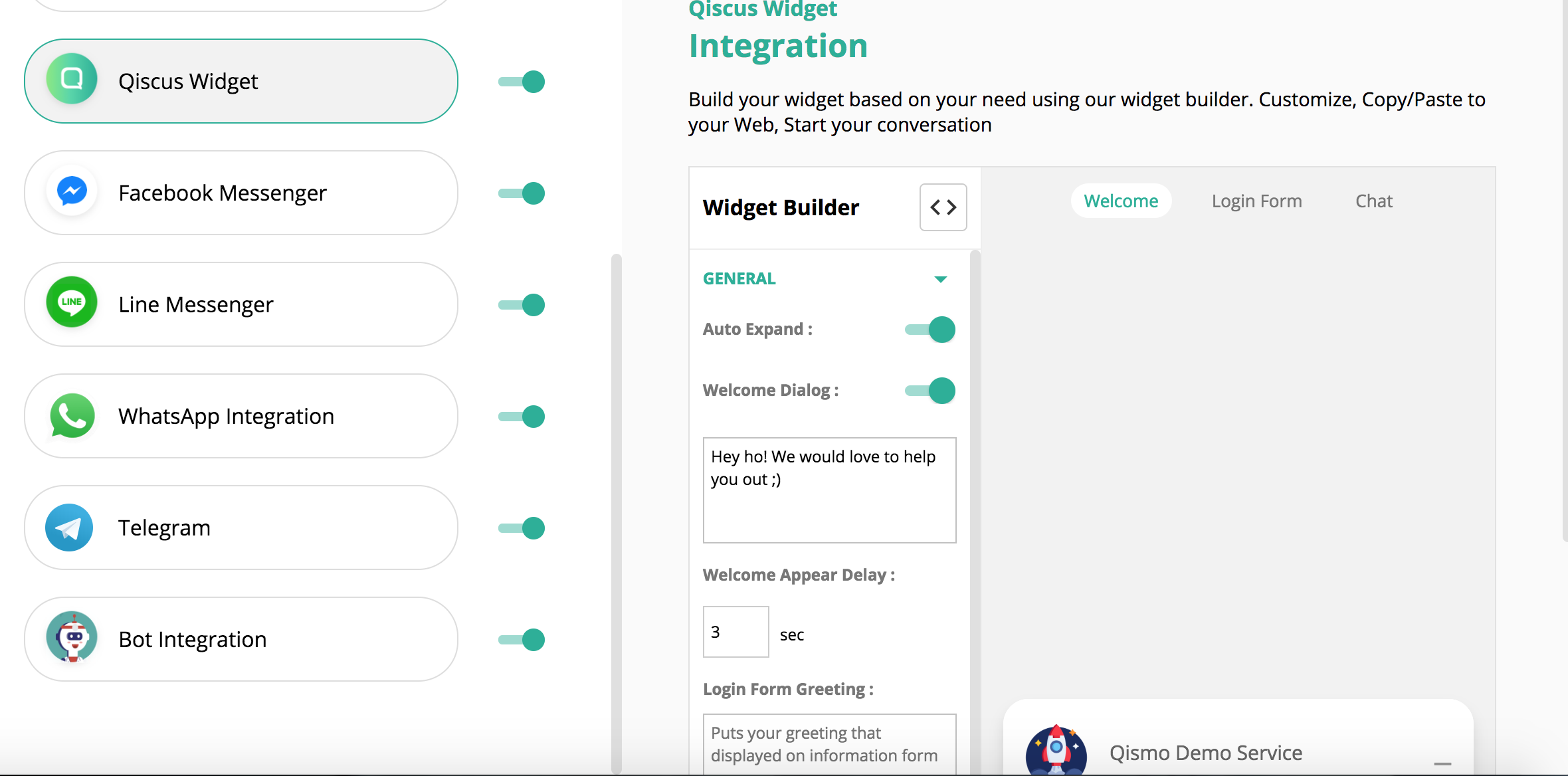
Task: Expand the GENERAL section dropdown
Action: click(x=941, y=278)
